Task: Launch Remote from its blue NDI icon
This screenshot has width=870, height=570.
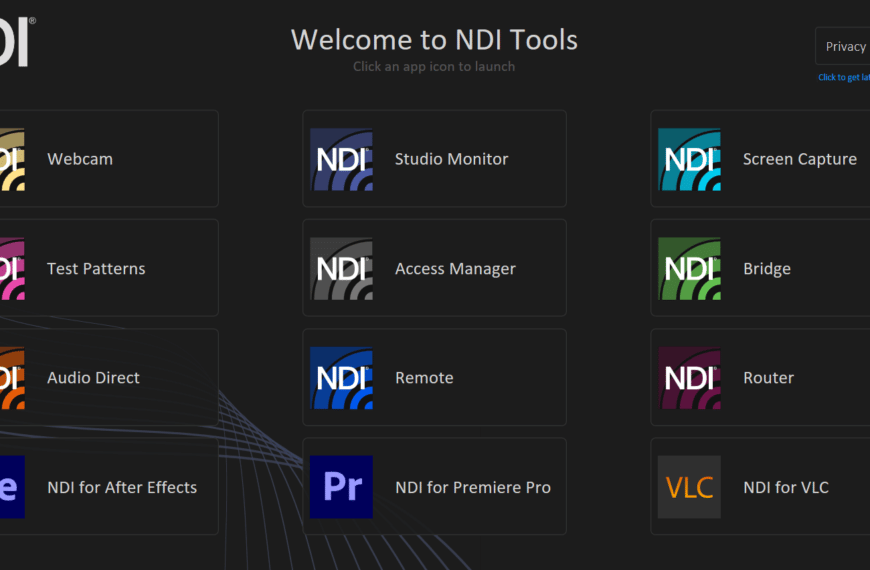Action: pyautogui.click(x=341, y=378)
